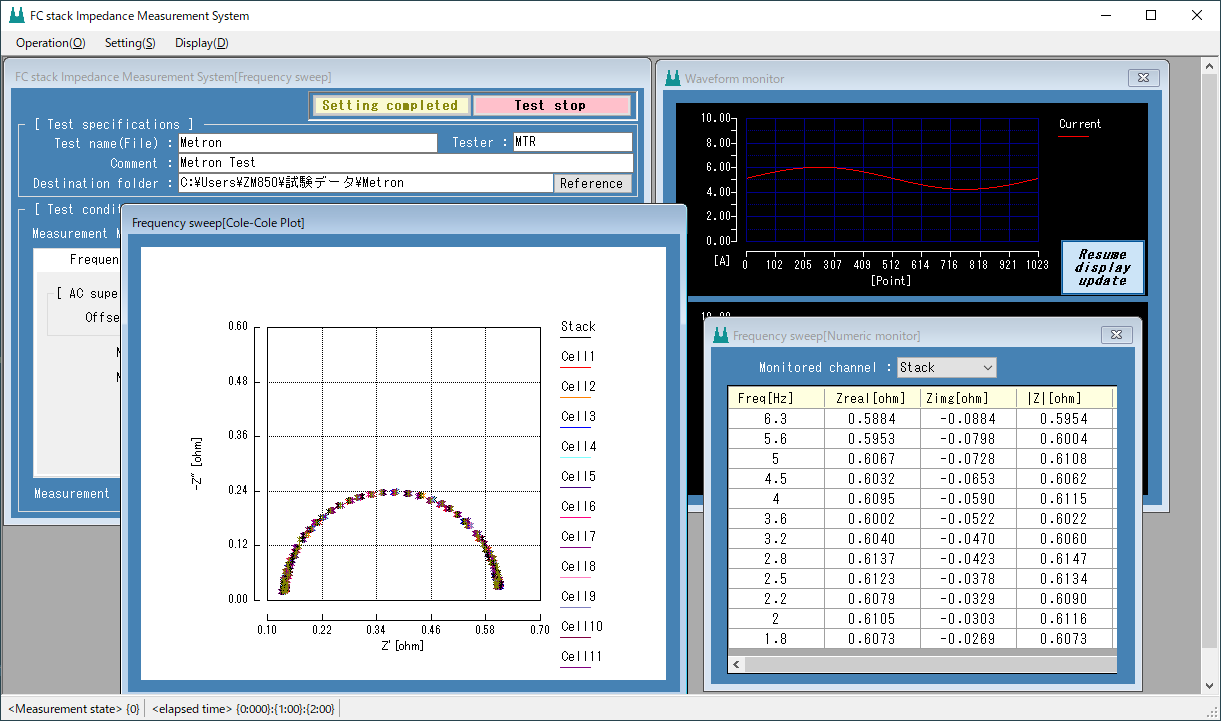The height and width of the screenshot is (721, 1221).
Task: Click the Test name field containing Metron
Action: click(307, 143)
